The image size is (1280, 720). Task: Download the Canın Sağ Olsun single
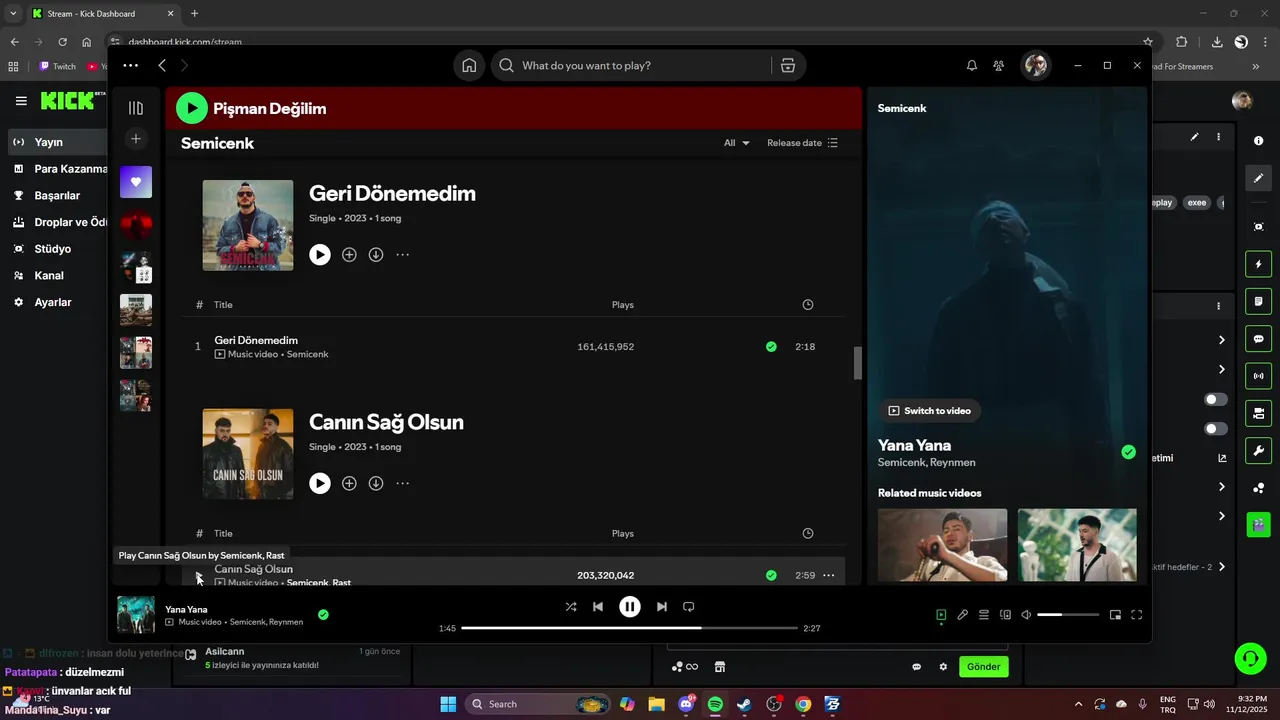(x=376, y=484)
